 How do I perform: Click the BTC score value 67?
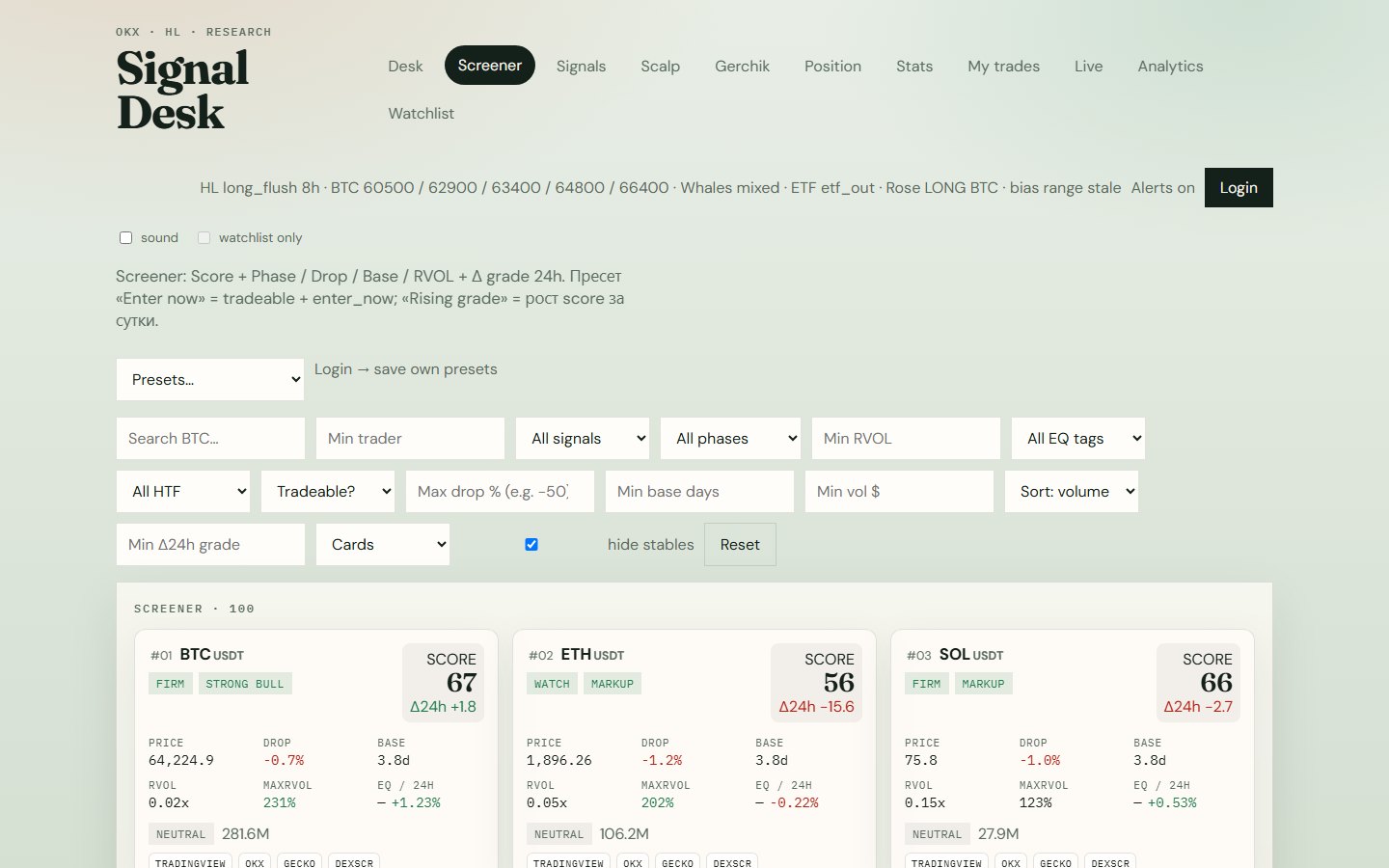tap(461, 683)
